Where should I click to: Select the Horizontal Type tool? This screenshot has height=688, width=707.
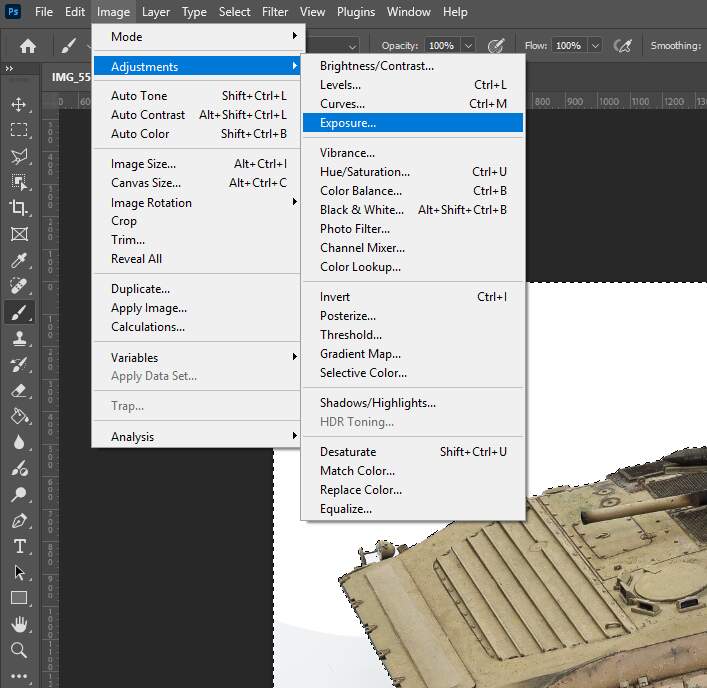tap(19, 546)
